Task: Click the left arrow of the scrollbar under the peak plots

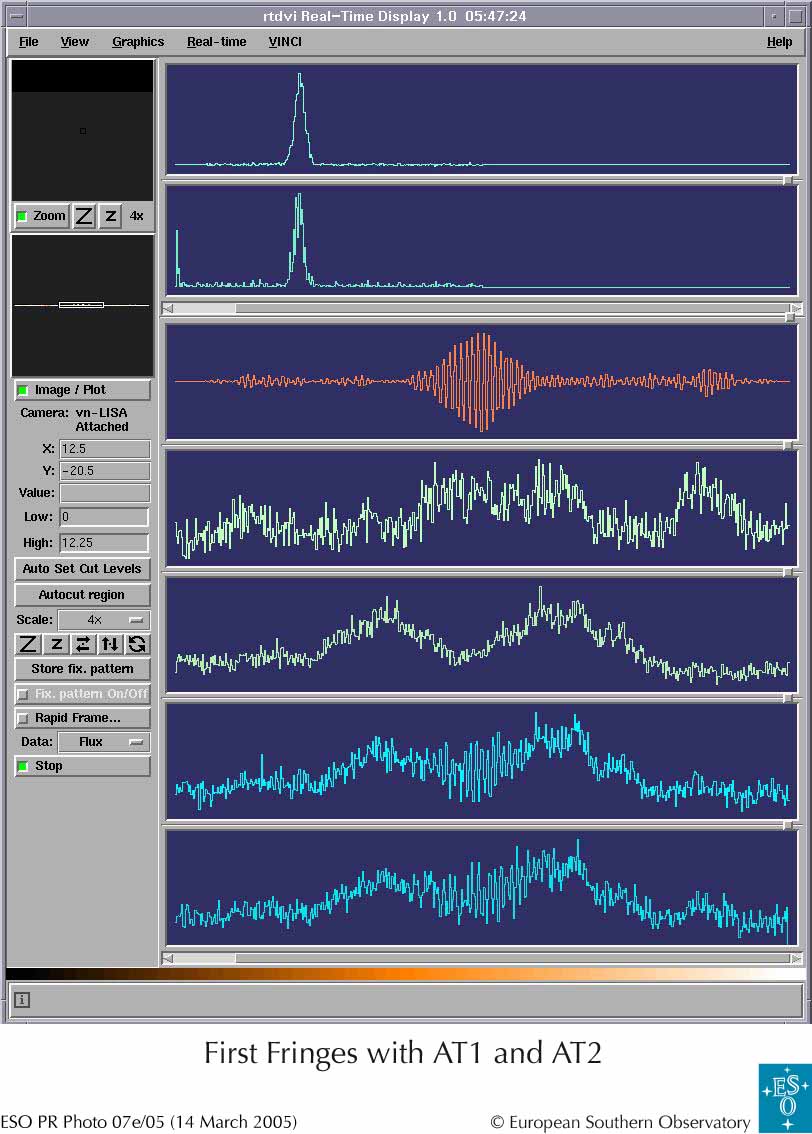Action: (168, 309)
